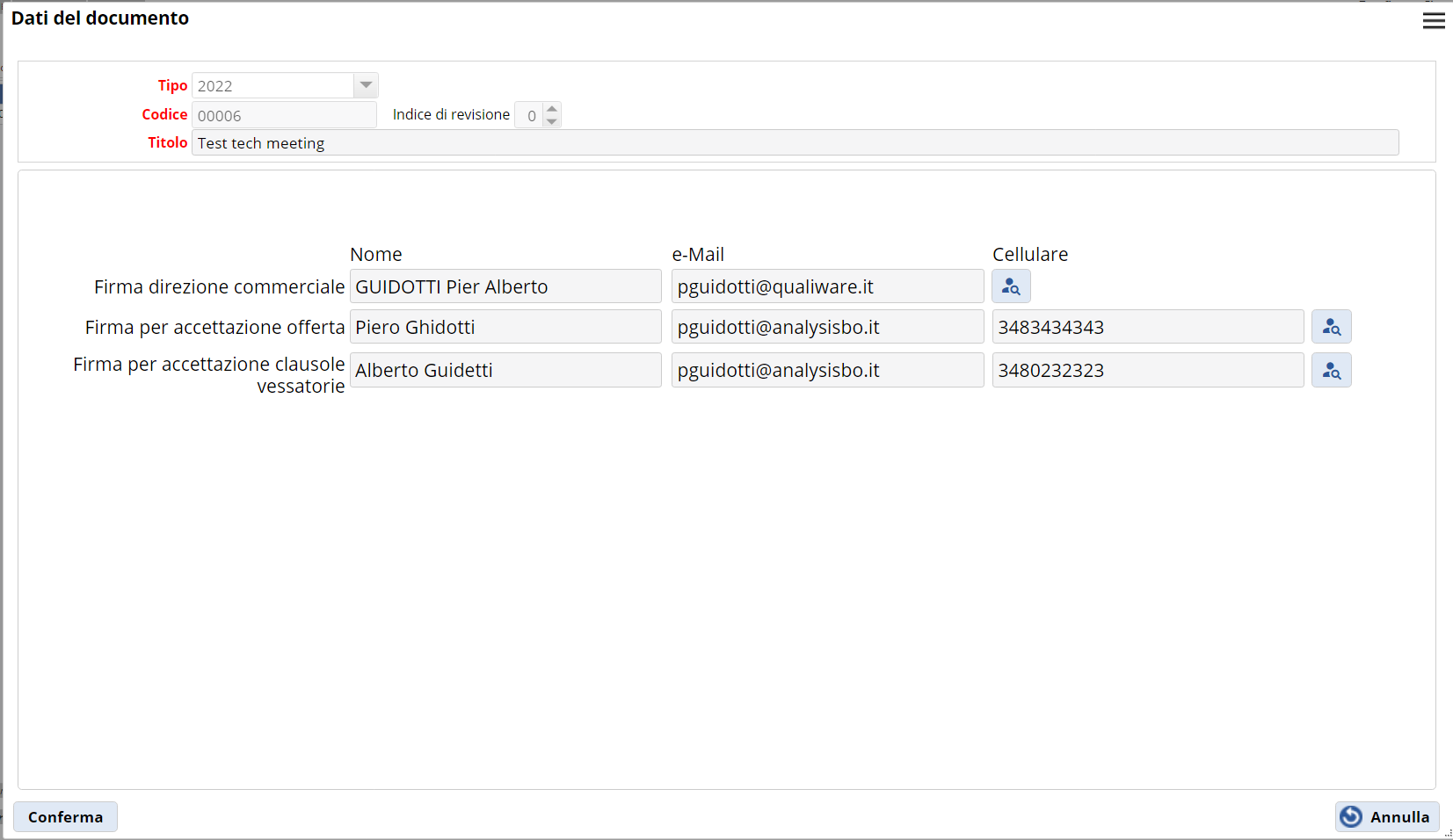Click the mobile number 3483434343 field
The image size is (1453, 840).
point(1147,327)
